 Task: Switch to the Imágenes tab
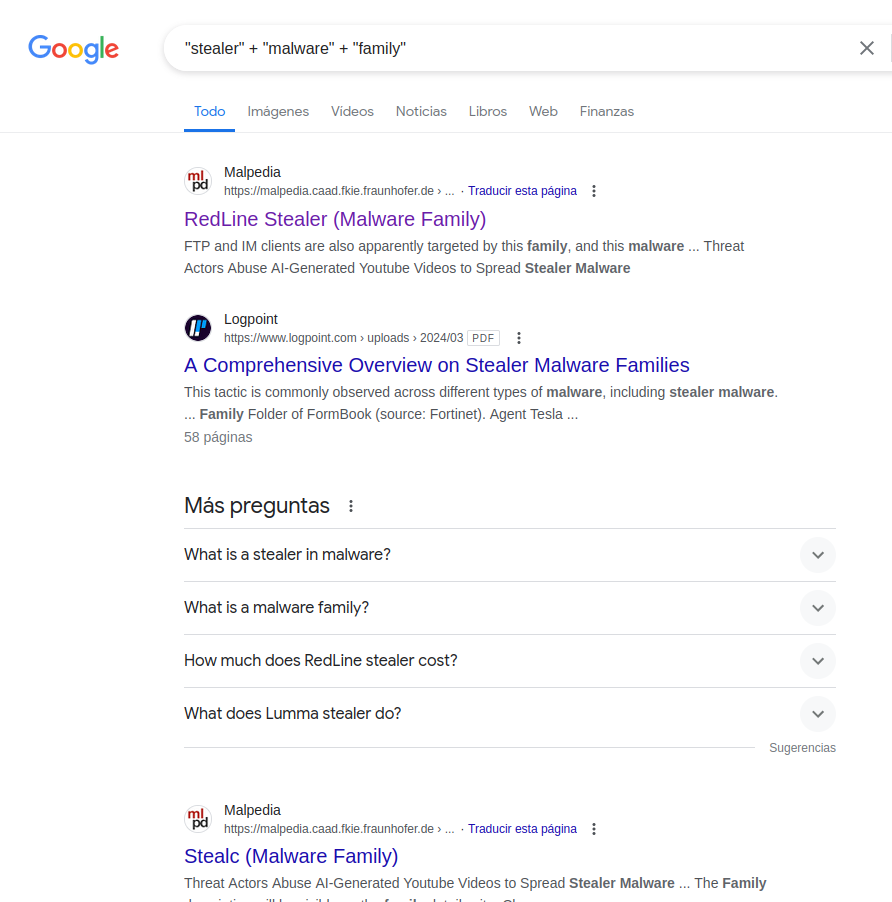tap(278, 111)
